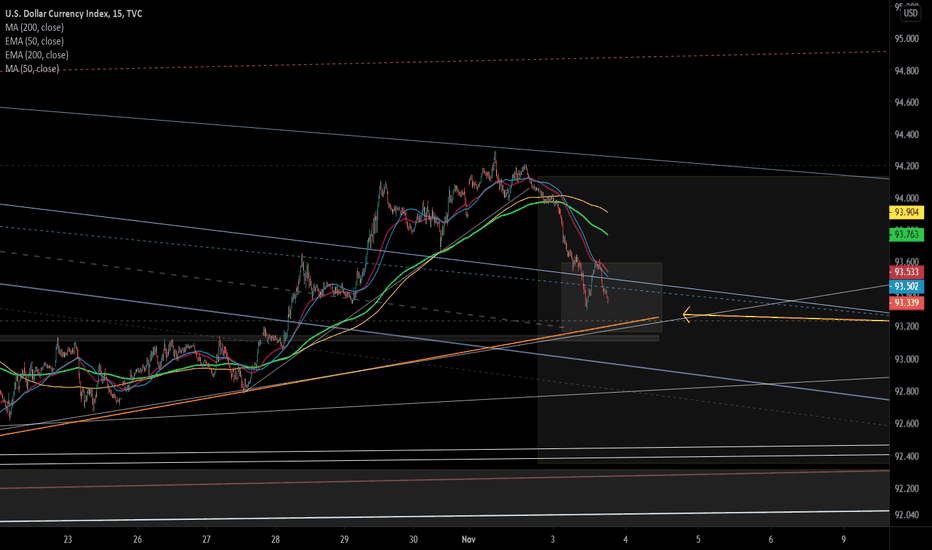The width and height of the screenshot is (932, 550).
Task: Click the green 93.763 price tag
Action: pyautogui.click(x=906, y=234)
